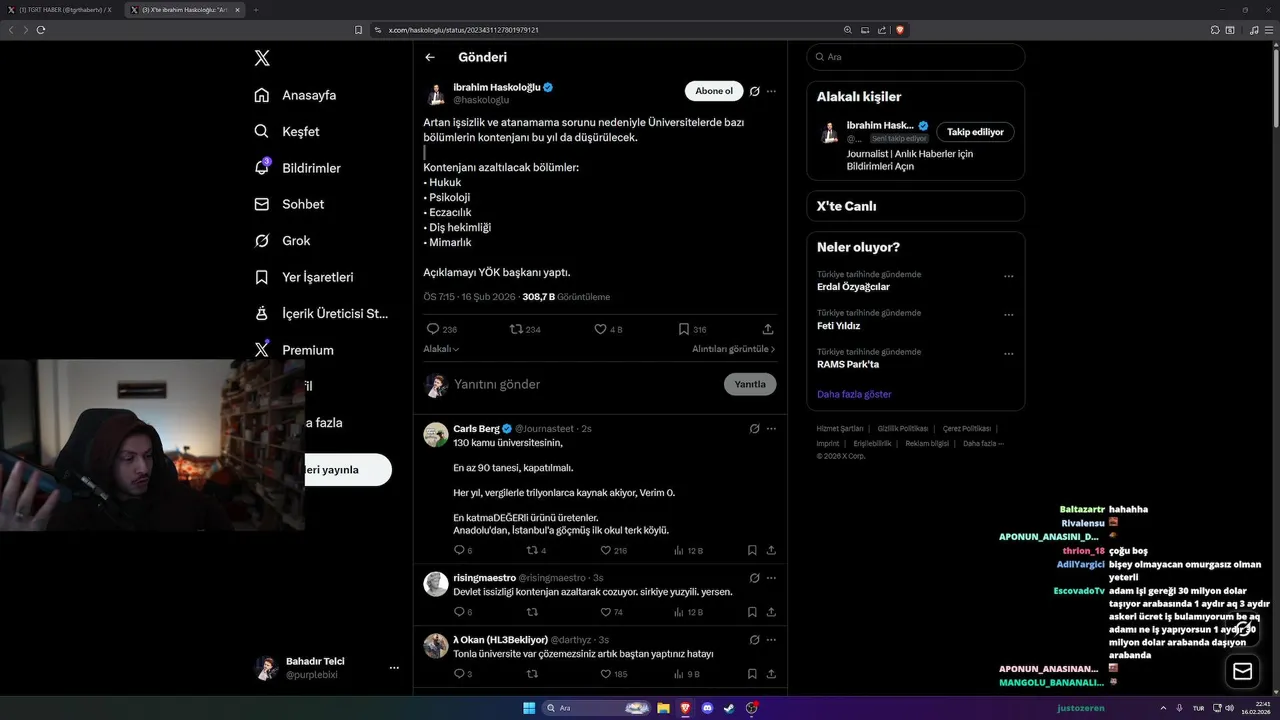1280x720 pixels.
Task: Open more options for Erdal Özyağcılar trend
Action: [x=1008, y=276]
